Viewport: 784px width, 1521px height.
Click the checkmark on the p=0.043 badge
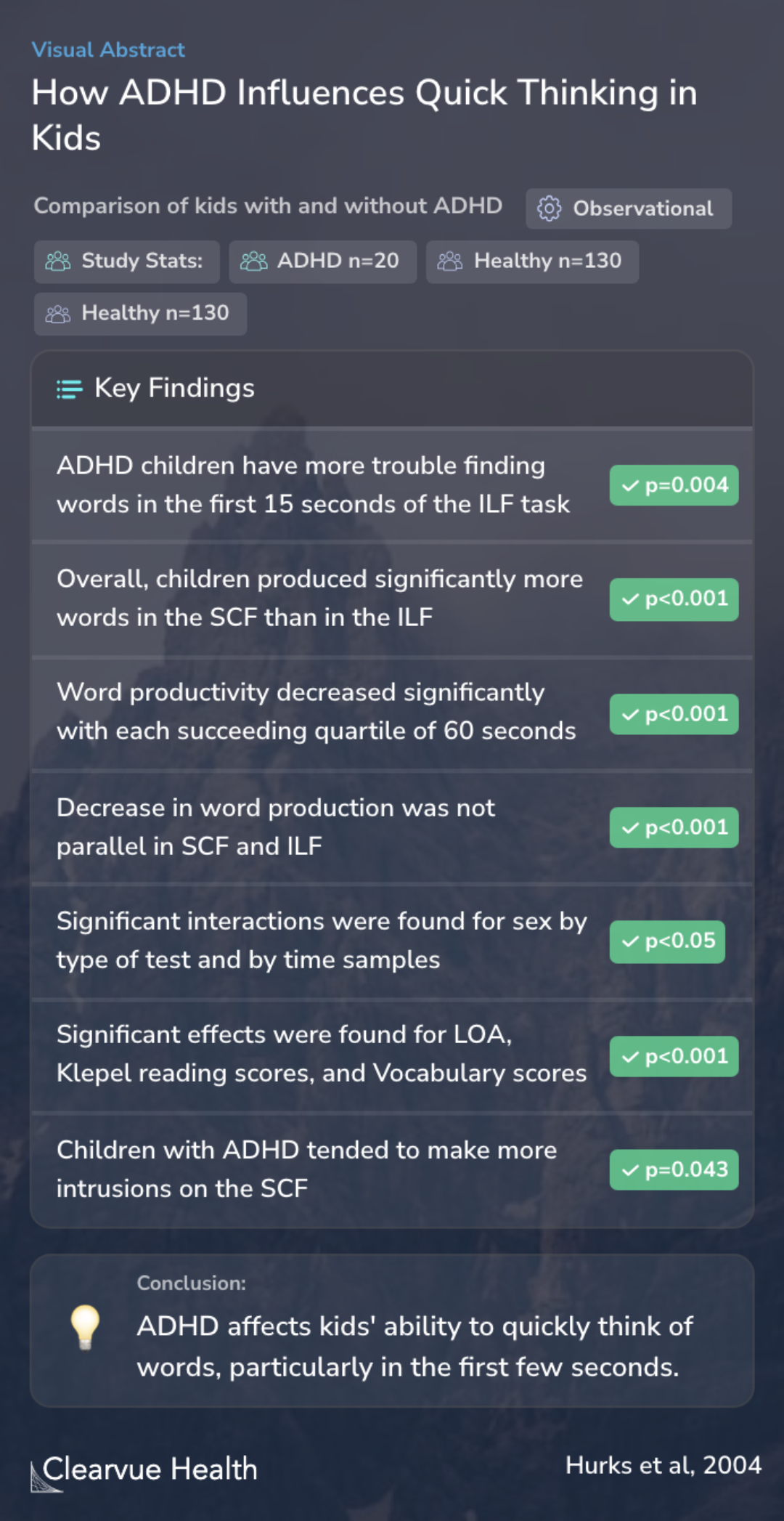point(631,1170)
